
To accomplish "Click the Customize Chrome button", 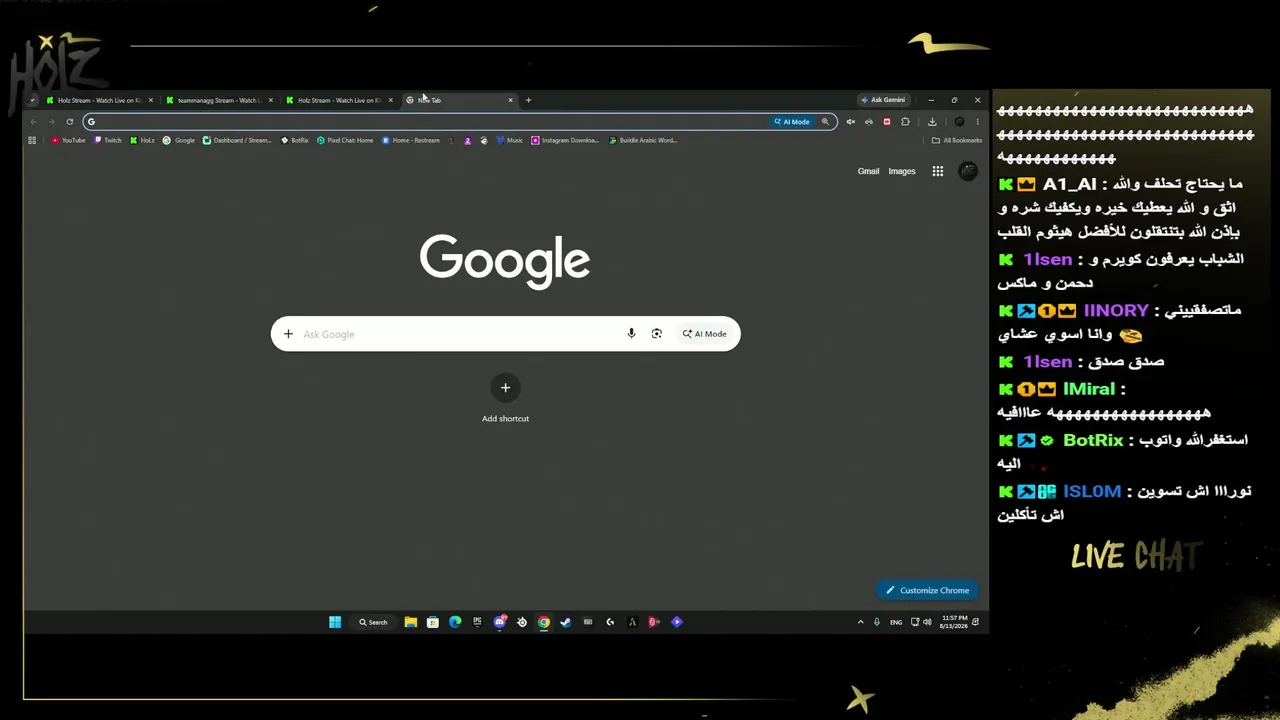I will [x=927, y=590].
